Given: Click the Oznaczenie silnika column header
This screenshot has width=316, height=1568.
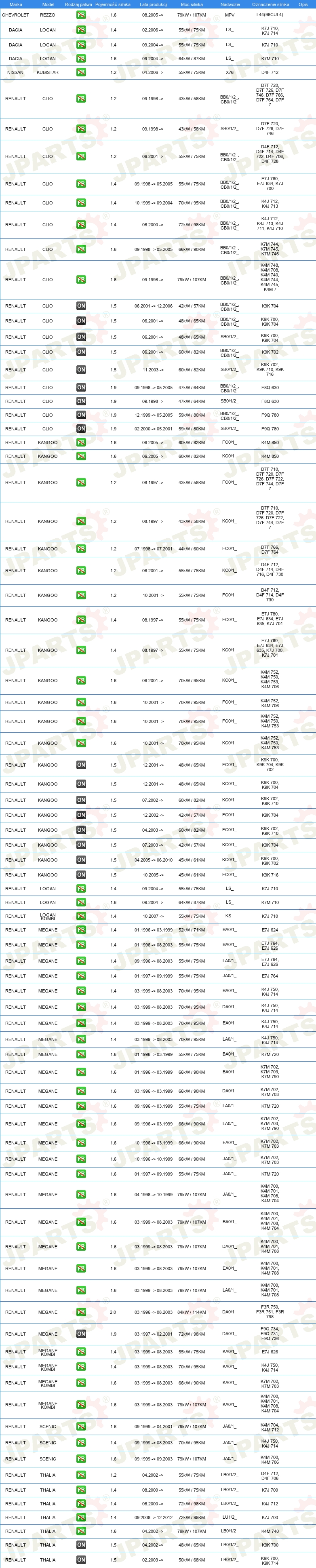Looking at the screenshot, I should 270,4.
